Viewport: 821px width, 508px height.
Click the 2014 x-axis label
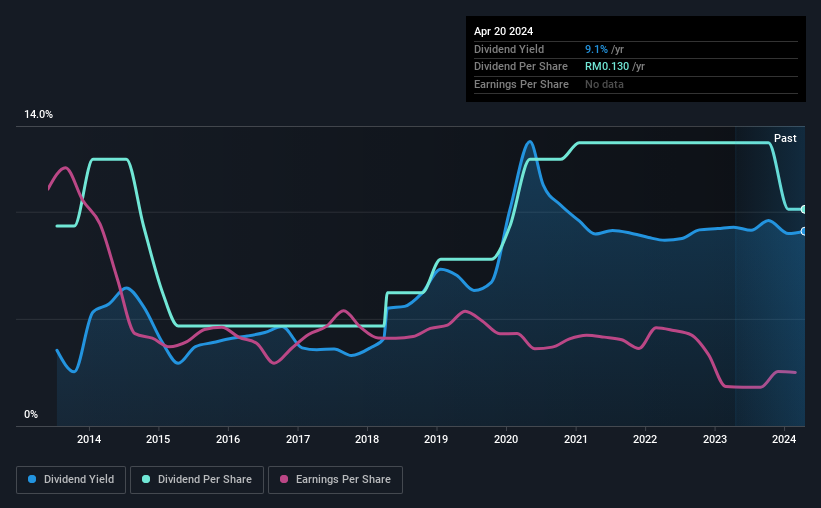coord(89,439)
